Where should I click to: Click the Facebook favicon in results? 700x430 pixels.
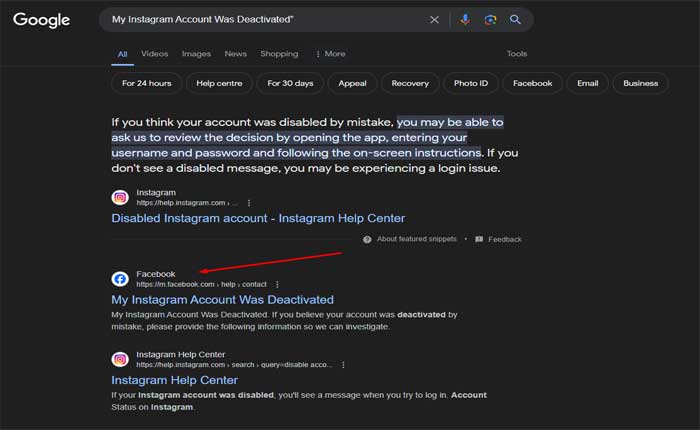pyautogui.click(x=120, y=279)
